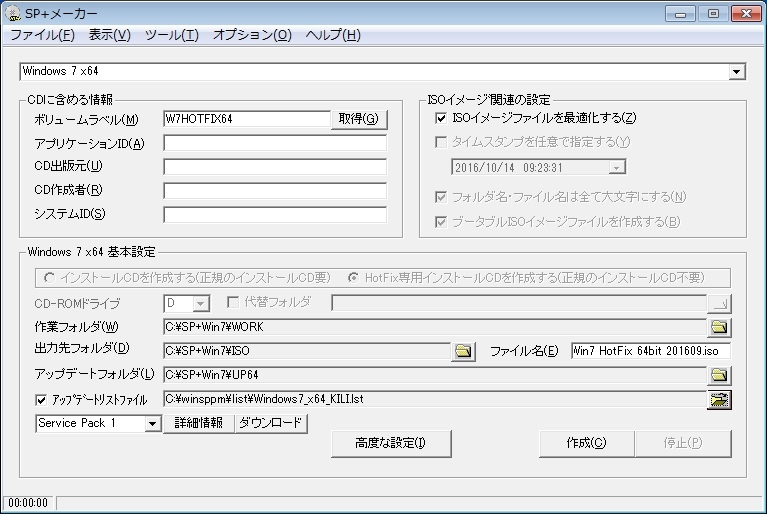Click the ファイル名(E) label
Viewport: 767px width, 514px height.
click(x=524, y=351)
